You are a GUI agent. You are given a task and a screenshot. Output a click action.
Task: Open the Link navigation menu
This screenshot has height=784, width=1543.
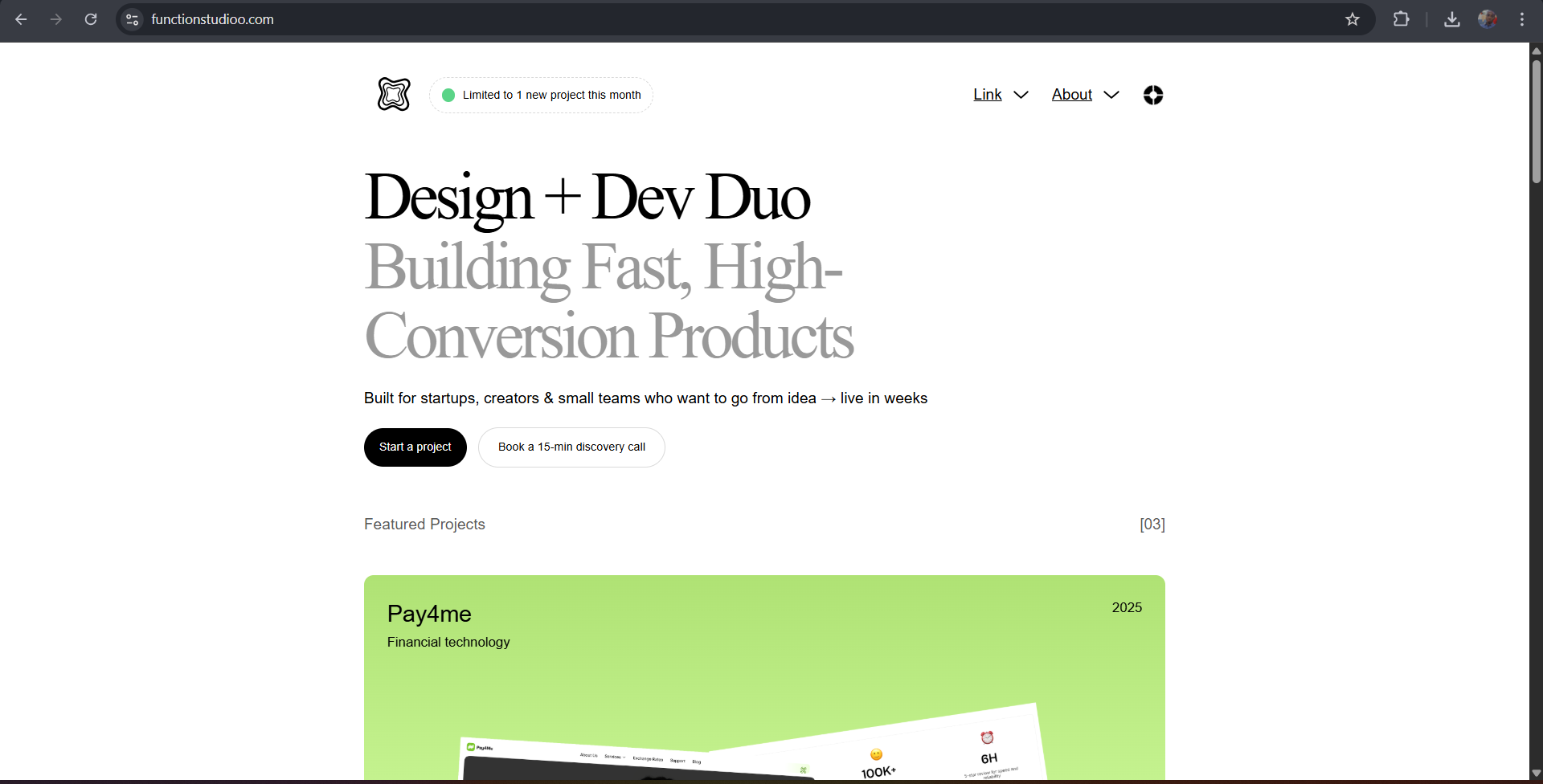coord(987,95)
